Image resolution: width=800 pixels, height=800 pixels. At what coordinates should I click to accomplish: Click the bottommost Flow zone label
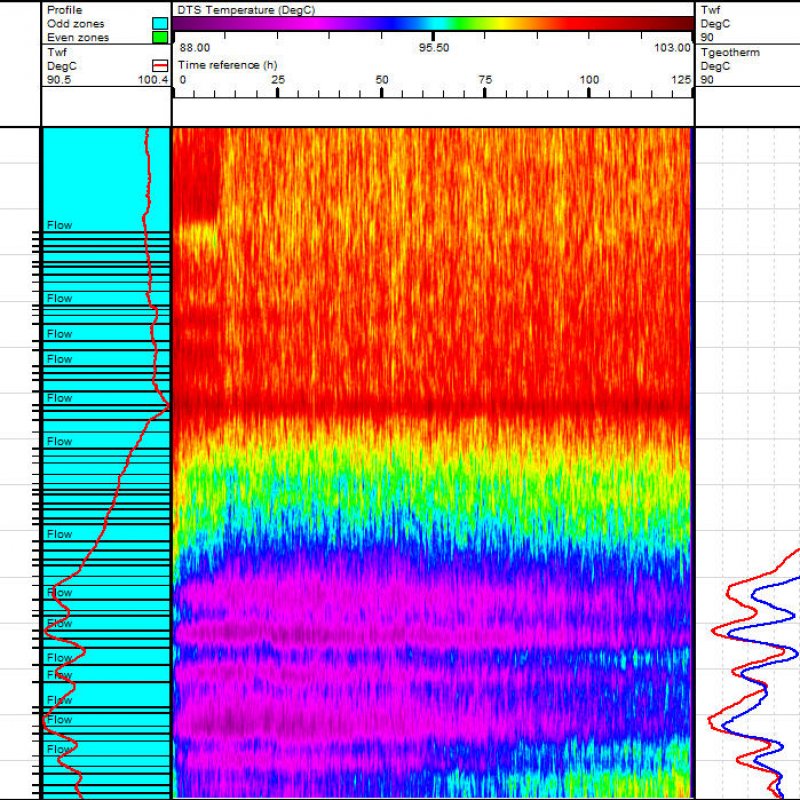(60, 750)
